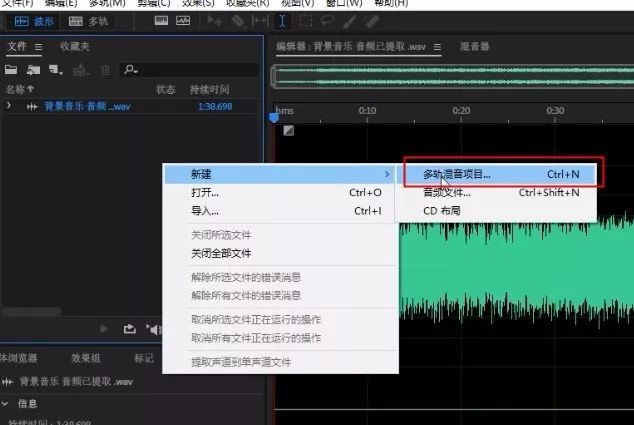Image resolution: width=634 pixels, height=425 pixels.
Task: Switch to the 效果组 tab
Action: [x=85, y=358]
